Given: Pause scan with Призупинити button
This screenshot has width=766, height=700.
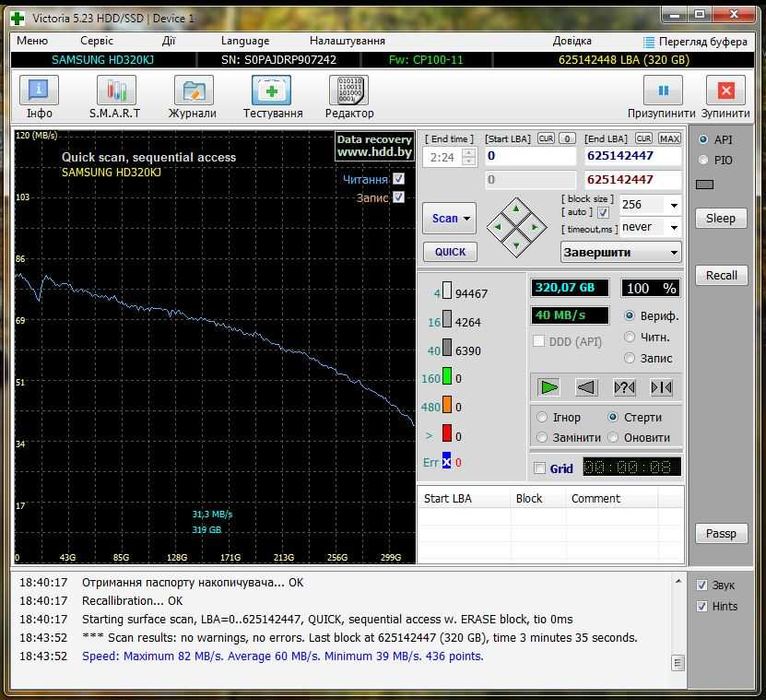Looking at the screenshot, I should pyautogui.click(x=662, y=92).
